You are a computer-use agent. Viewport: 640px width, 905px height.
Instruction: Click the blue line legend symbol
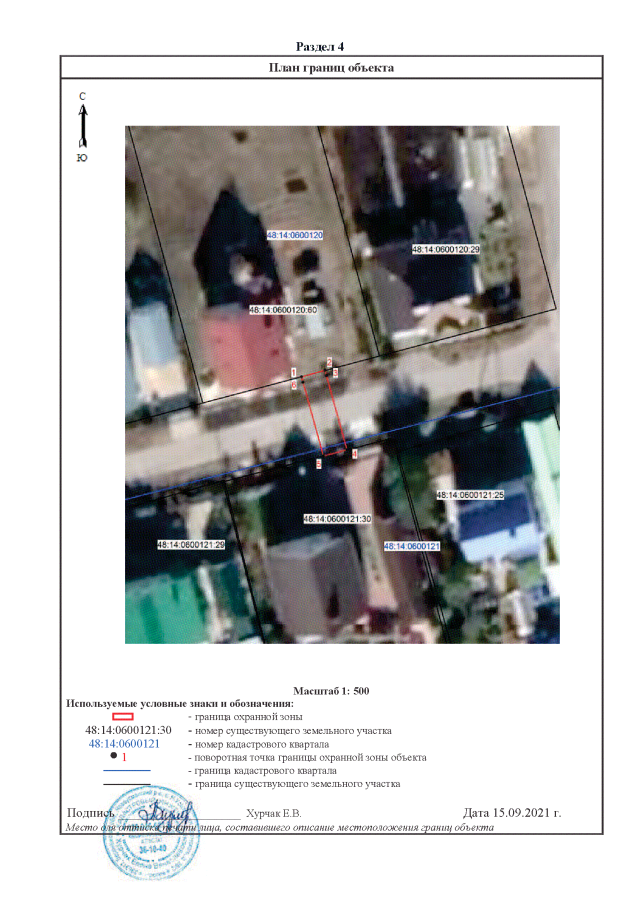126,771
